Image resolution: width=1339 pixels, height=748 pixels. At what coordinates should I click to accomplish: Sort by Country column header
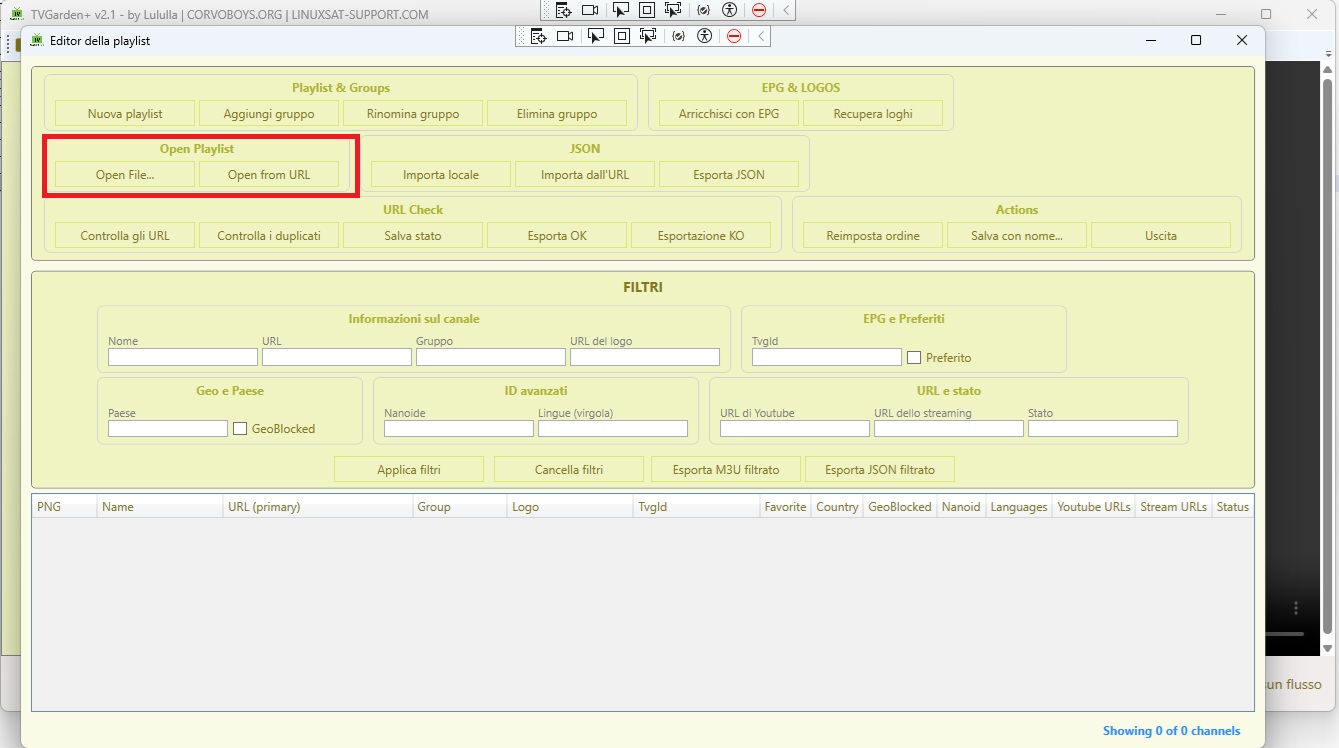837,507
